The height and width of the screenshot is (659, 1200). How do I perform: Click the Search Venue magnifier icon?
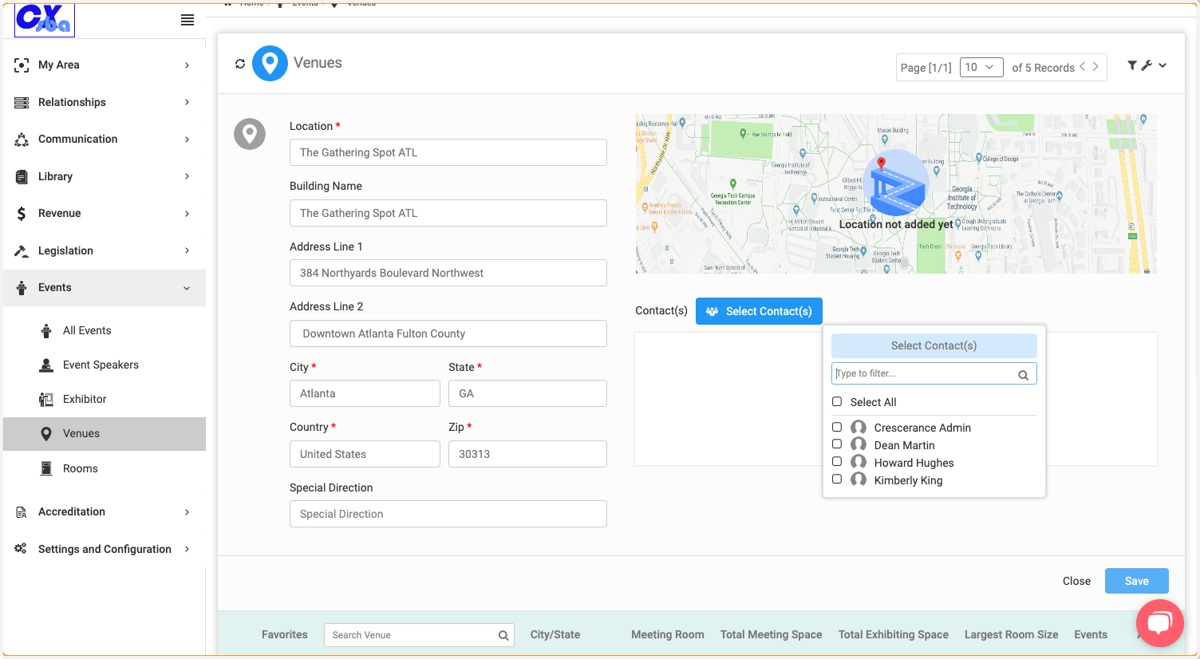pos(503,635)
